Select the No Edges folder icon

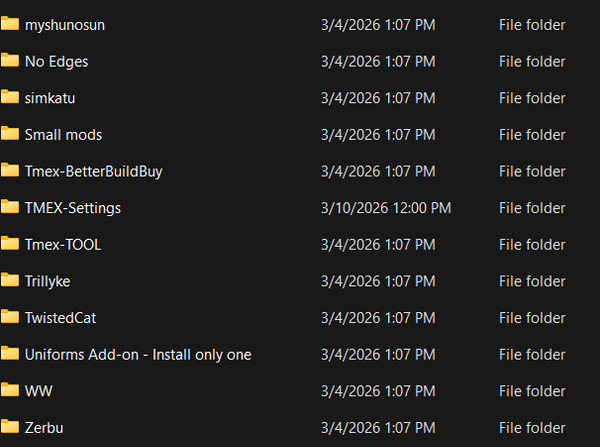[x=10, y=61]
